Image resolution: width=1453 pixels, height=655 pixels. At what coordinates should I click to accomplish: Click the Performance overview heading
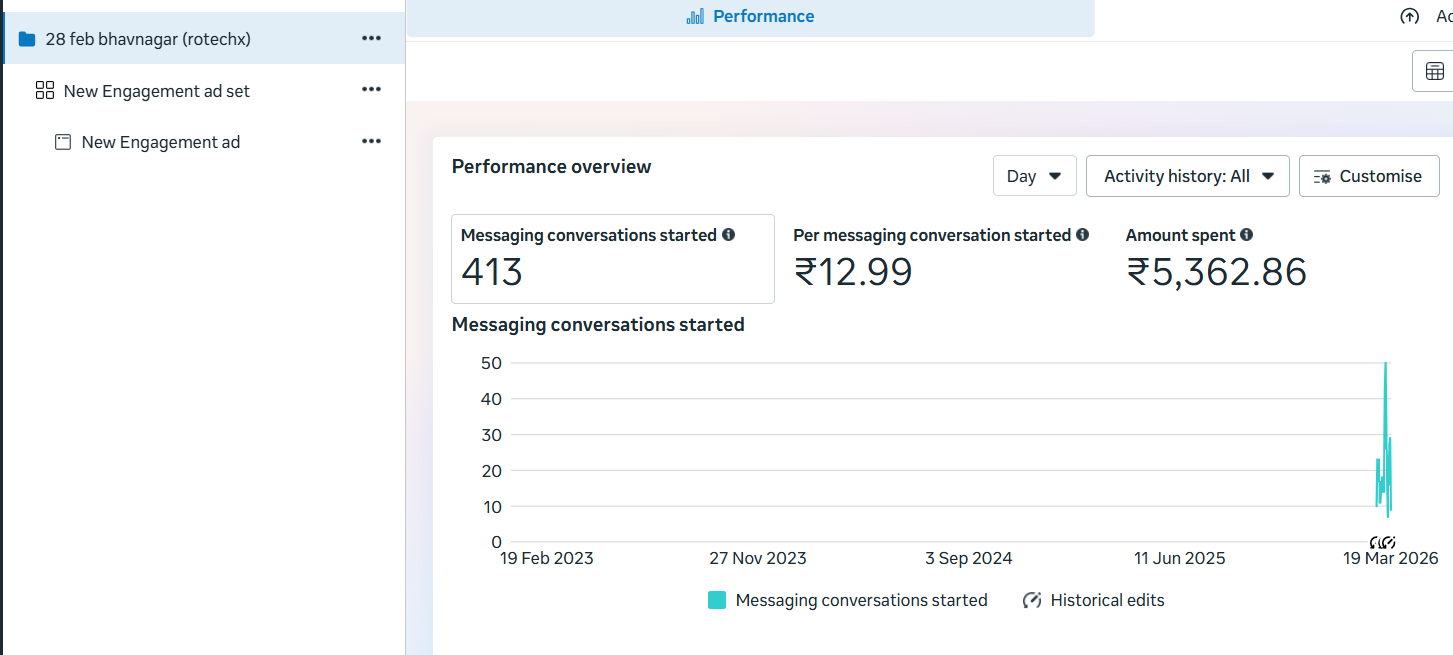(552, 166)
